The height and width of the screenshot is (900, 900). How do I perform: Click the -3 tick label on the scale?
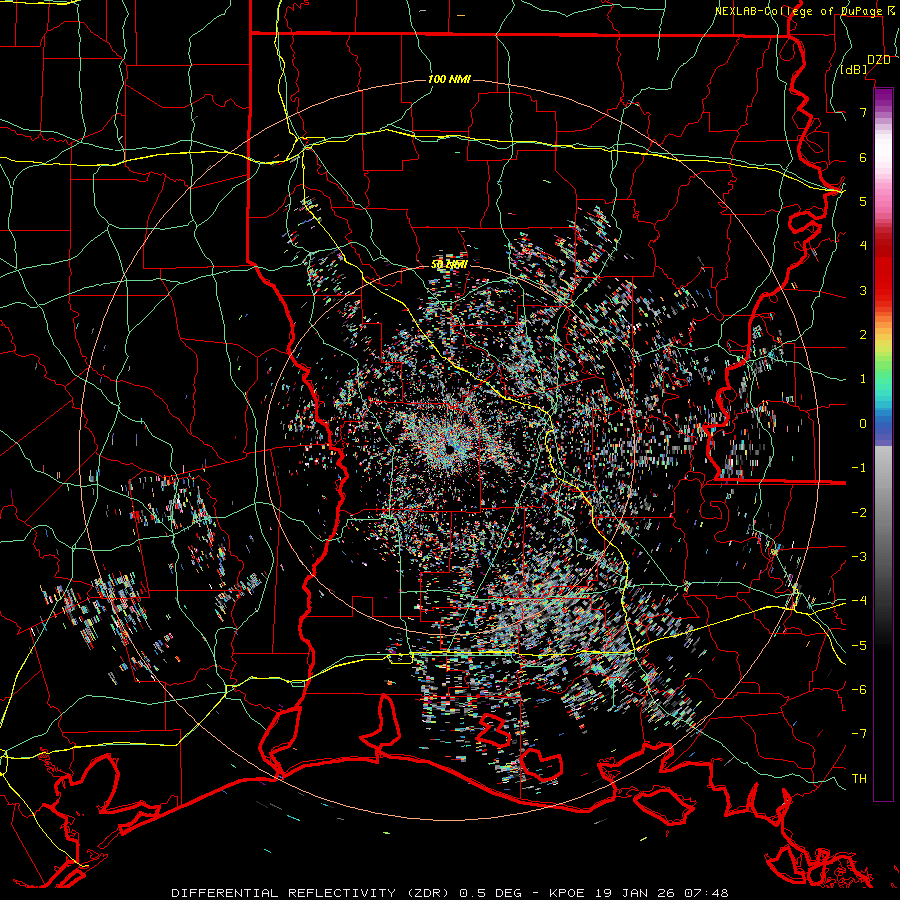click(859, 556)
